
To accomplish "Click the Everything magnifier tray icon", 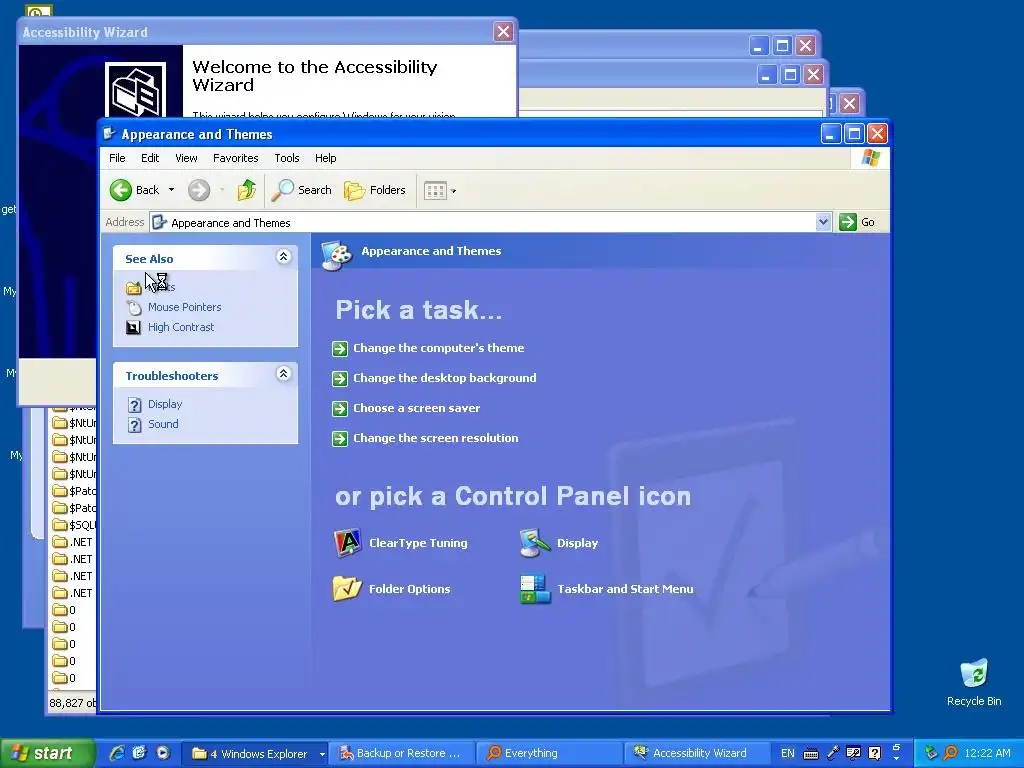I will [951, 753].
